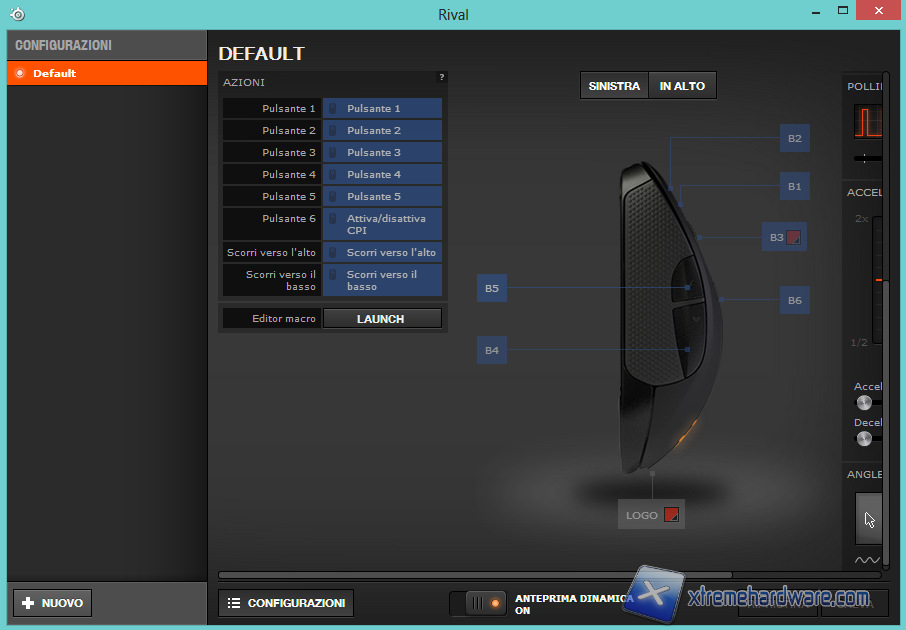Switch to the IN ALTO view tab

tap(682, 86)
